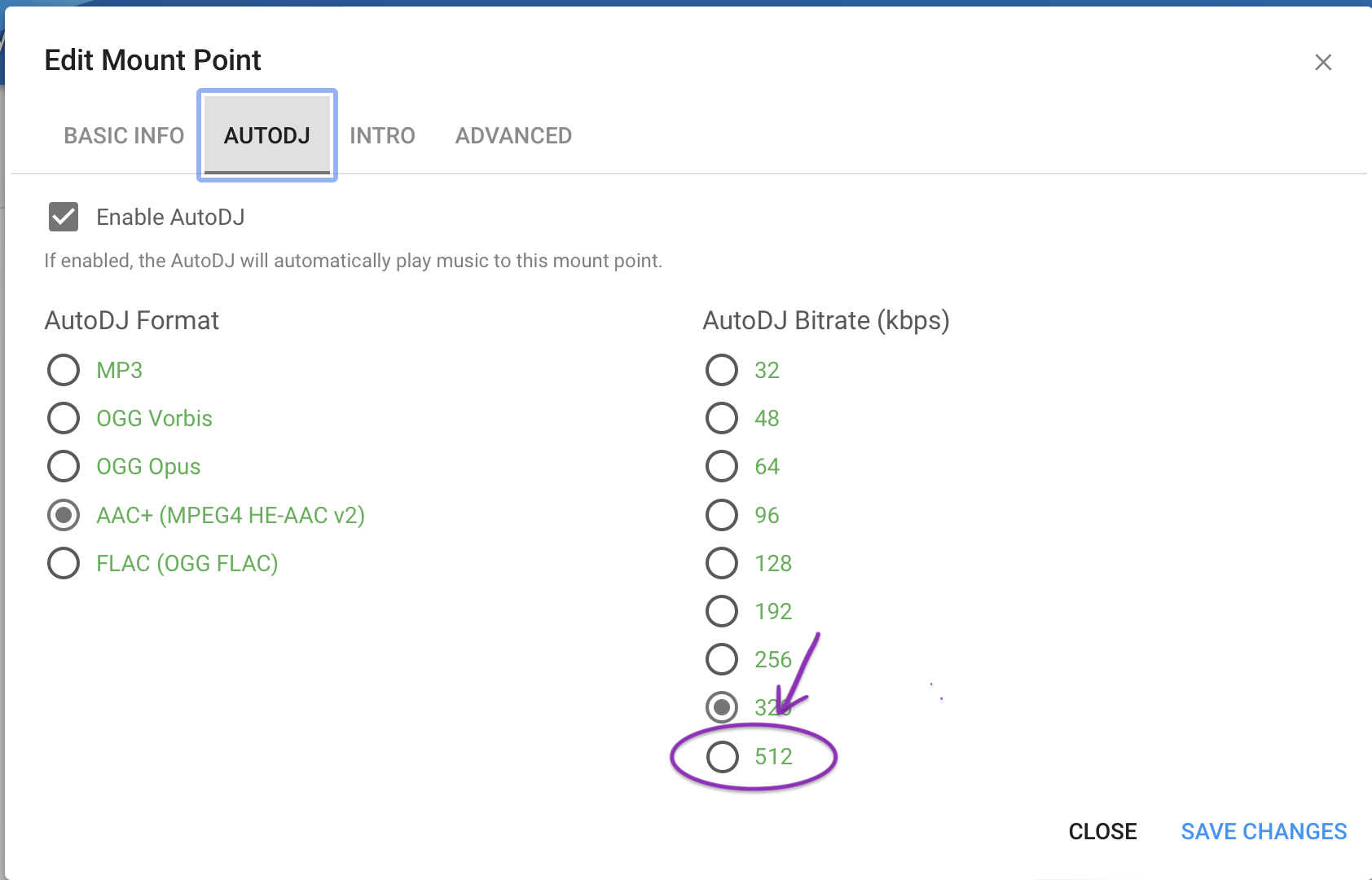This screenshot has width=1372, height=880.
Task: Select the circled 512 kbps bitrate
Action: (x=721, y=756)
